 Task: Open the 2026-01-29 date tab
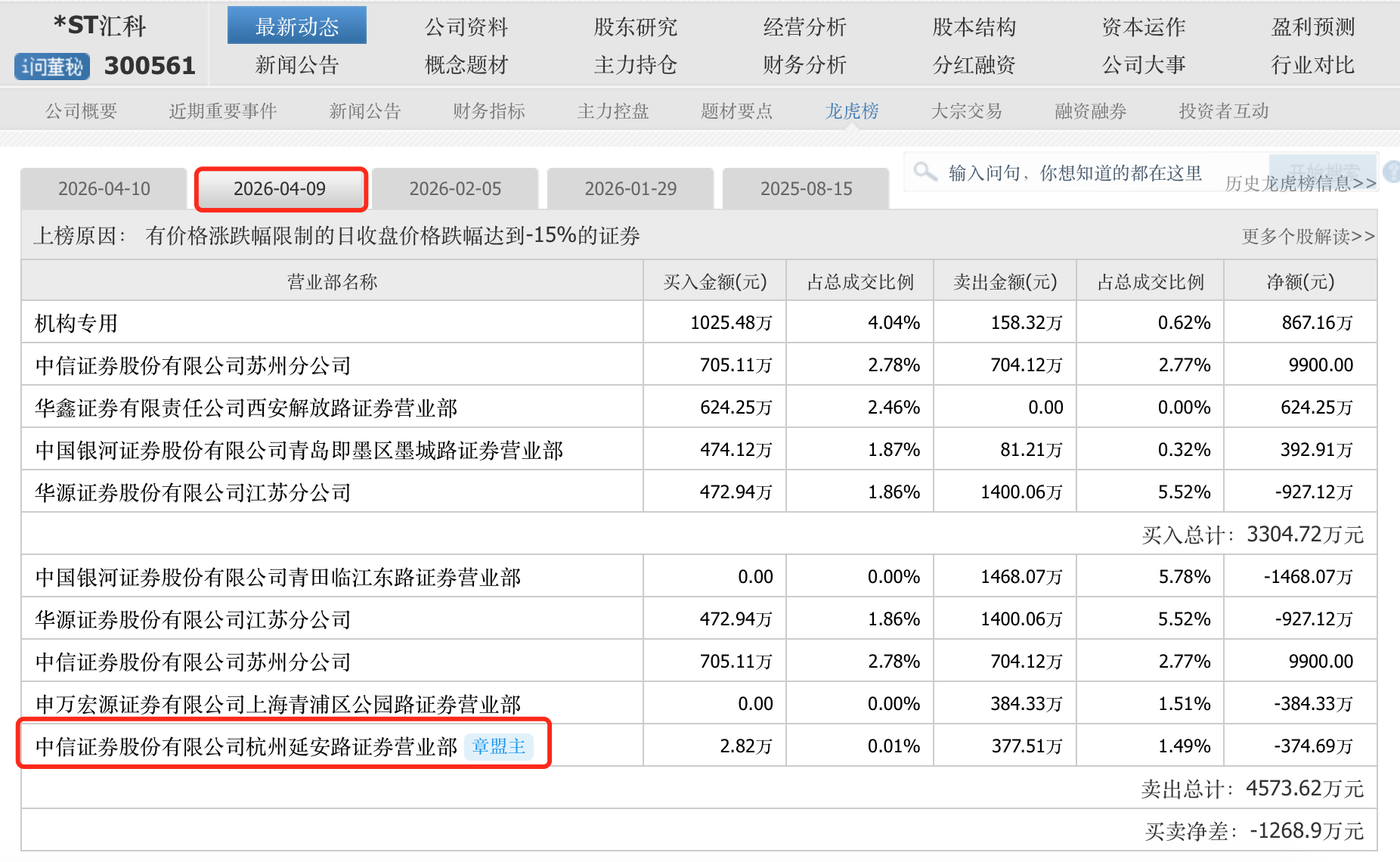tap(630, 188)
